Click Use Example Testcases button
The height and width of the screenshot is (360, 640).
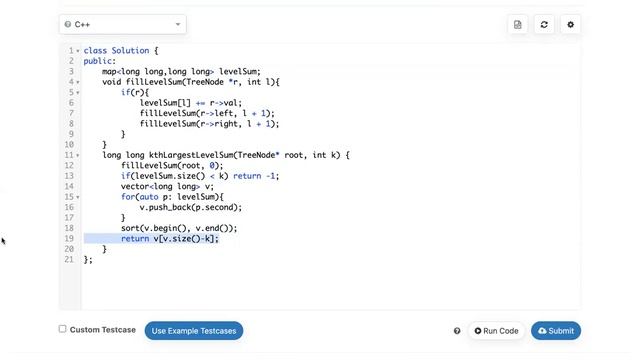coord(194,331)
